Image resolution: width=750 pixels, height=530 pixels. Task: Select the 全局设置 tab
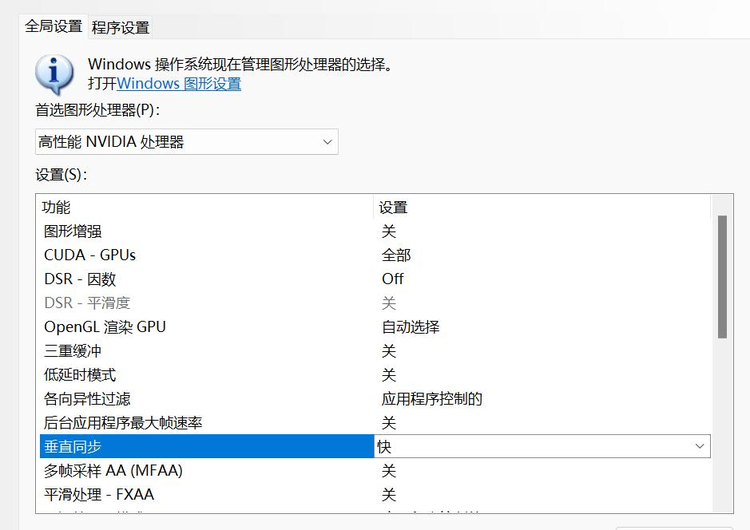tap(53, 27)
